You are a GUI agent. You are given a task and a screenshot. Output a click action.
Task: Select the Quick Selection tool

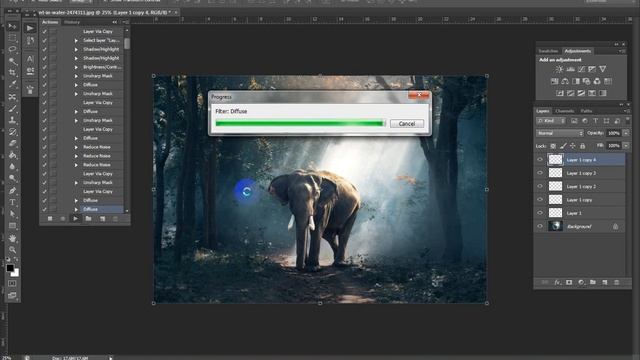coord(12,61)
